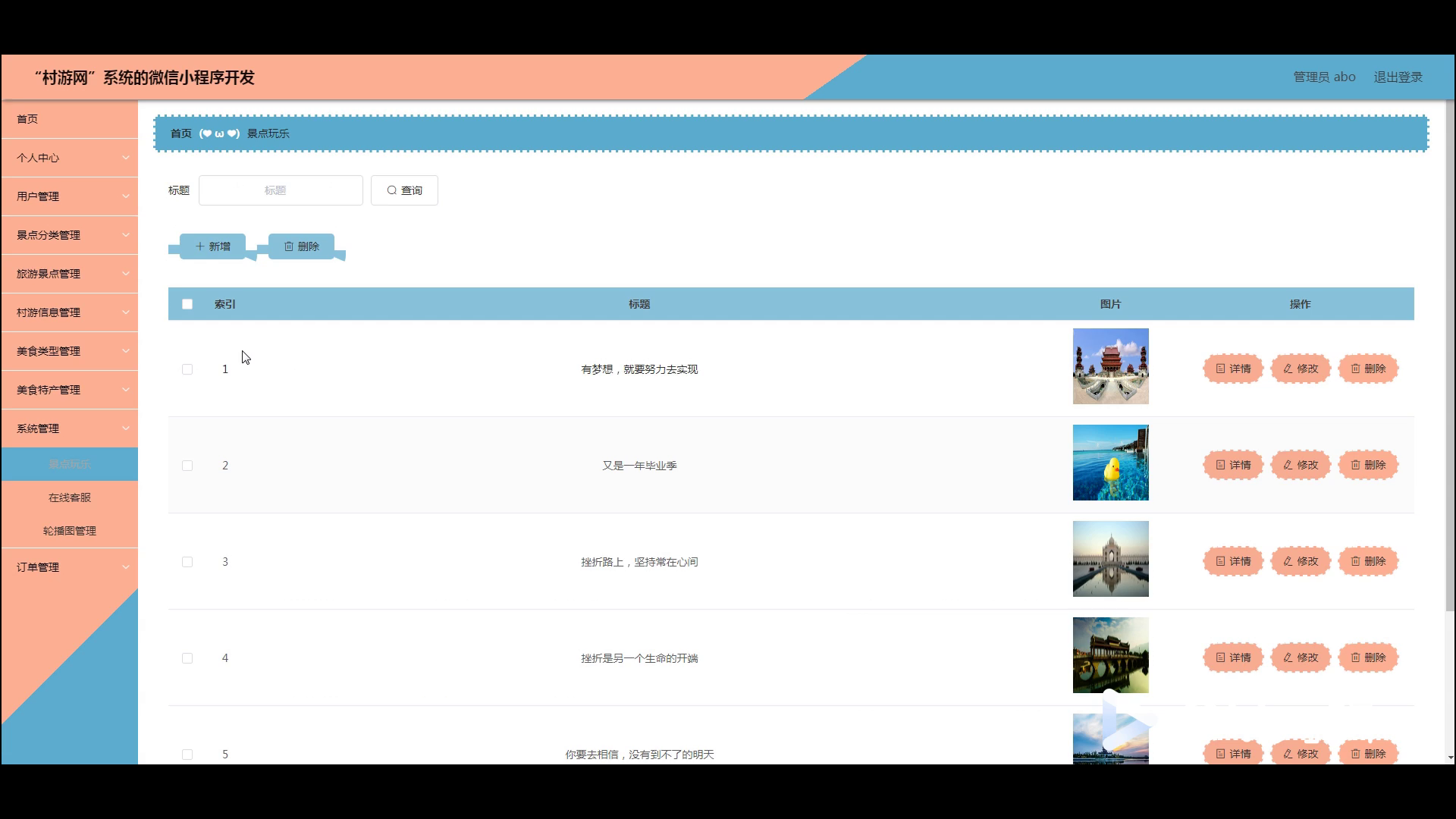
Task: Click the 操作 column header
Action: [1300, 304]
